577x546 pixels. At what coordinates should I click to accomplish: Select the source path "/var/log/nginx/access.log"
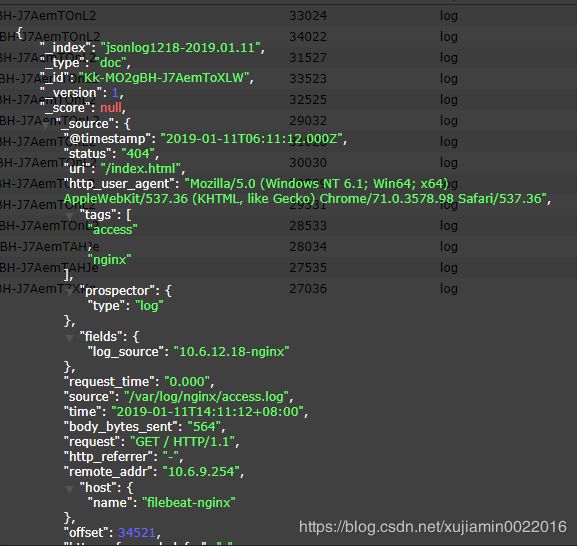[x=206, y=397]
